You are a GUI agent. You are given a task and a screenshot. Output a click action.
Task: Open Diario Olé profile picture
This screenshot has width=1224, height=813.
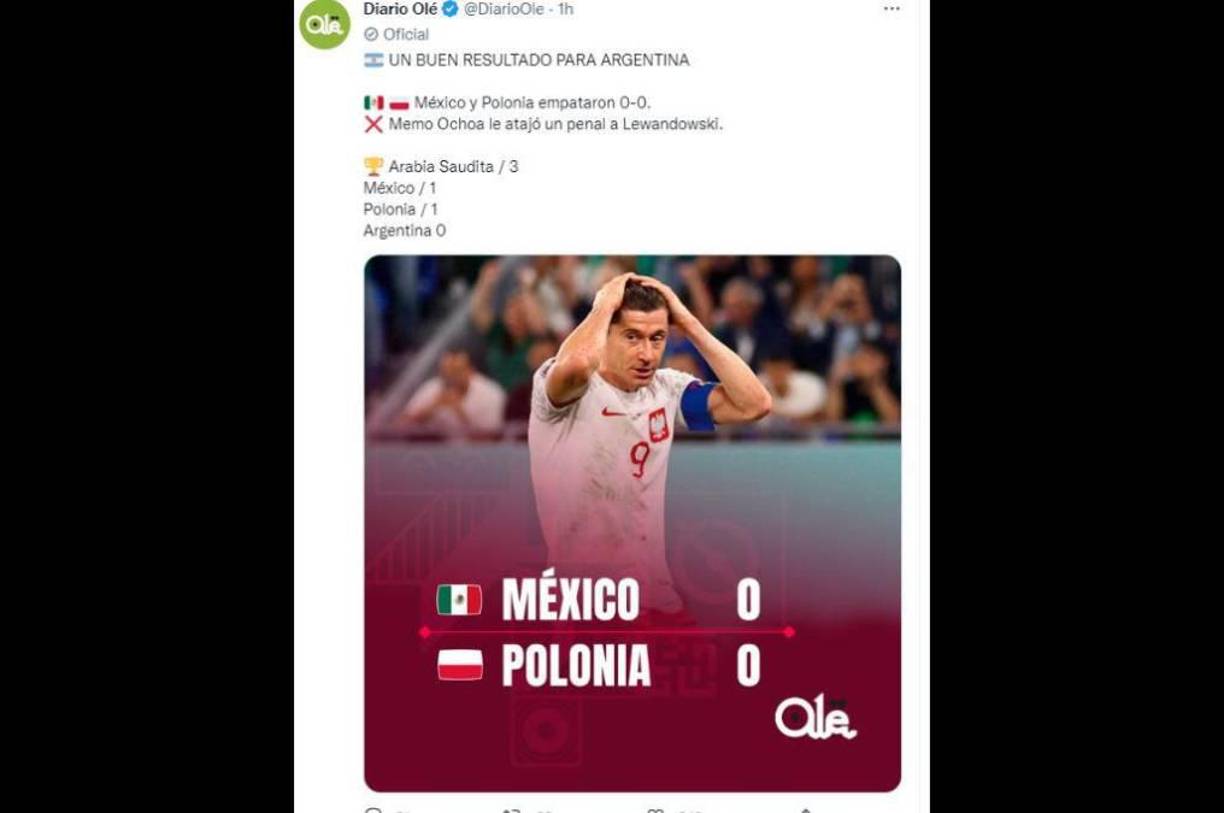(x=324, y=22)
